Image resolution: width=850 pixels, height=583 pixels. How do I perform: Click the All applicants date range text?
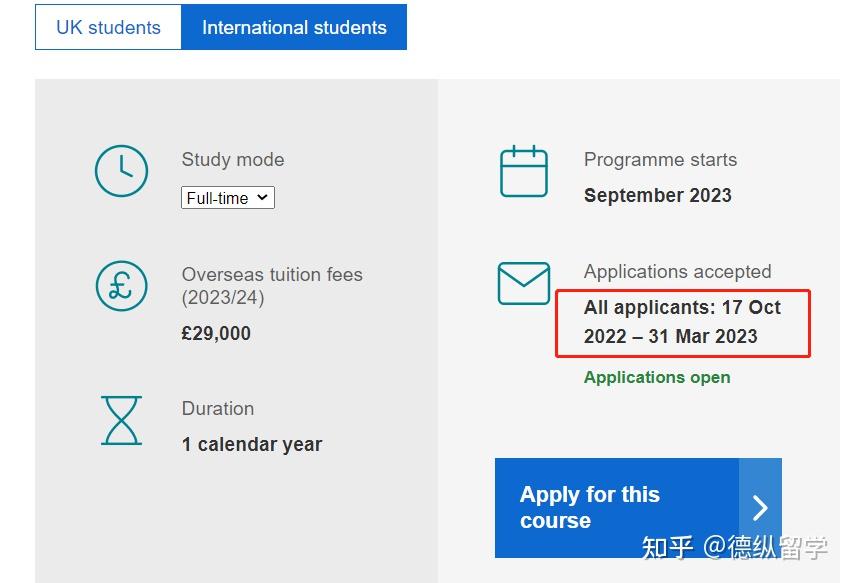click(x=683, y=322)
